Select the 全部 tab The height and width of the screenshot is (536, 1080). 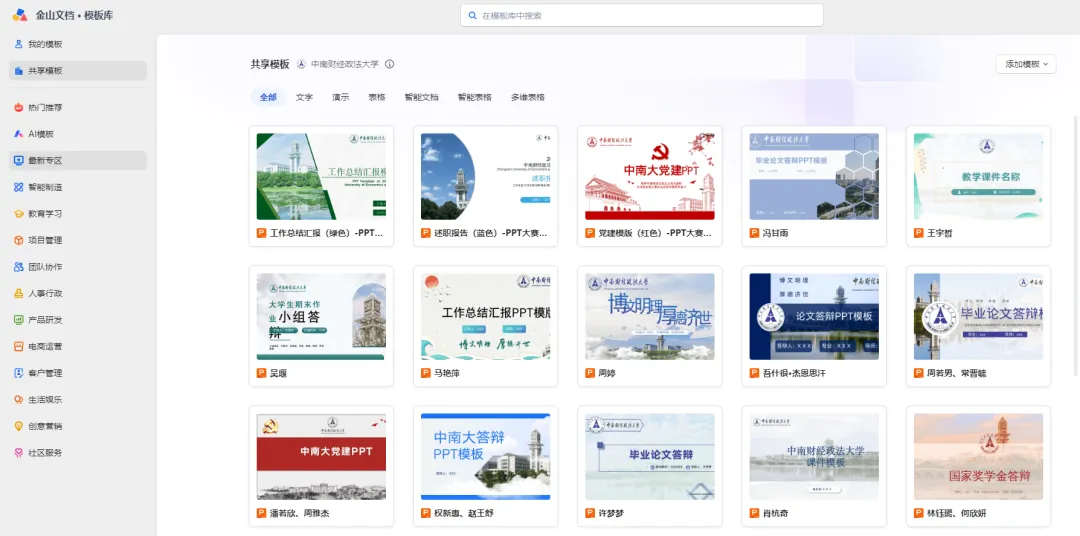(x=268, y=97)
